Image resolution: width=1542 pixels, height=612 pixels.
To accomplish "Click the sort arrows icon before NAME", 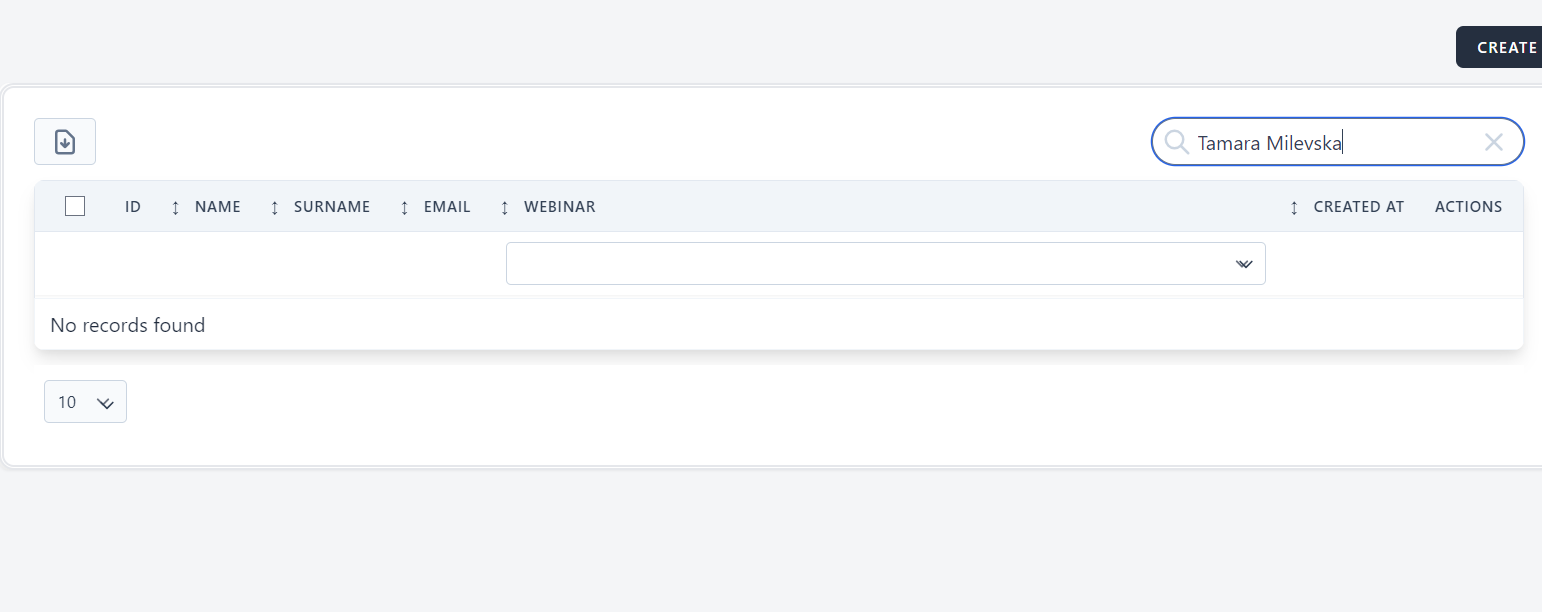I will (176, 207).
